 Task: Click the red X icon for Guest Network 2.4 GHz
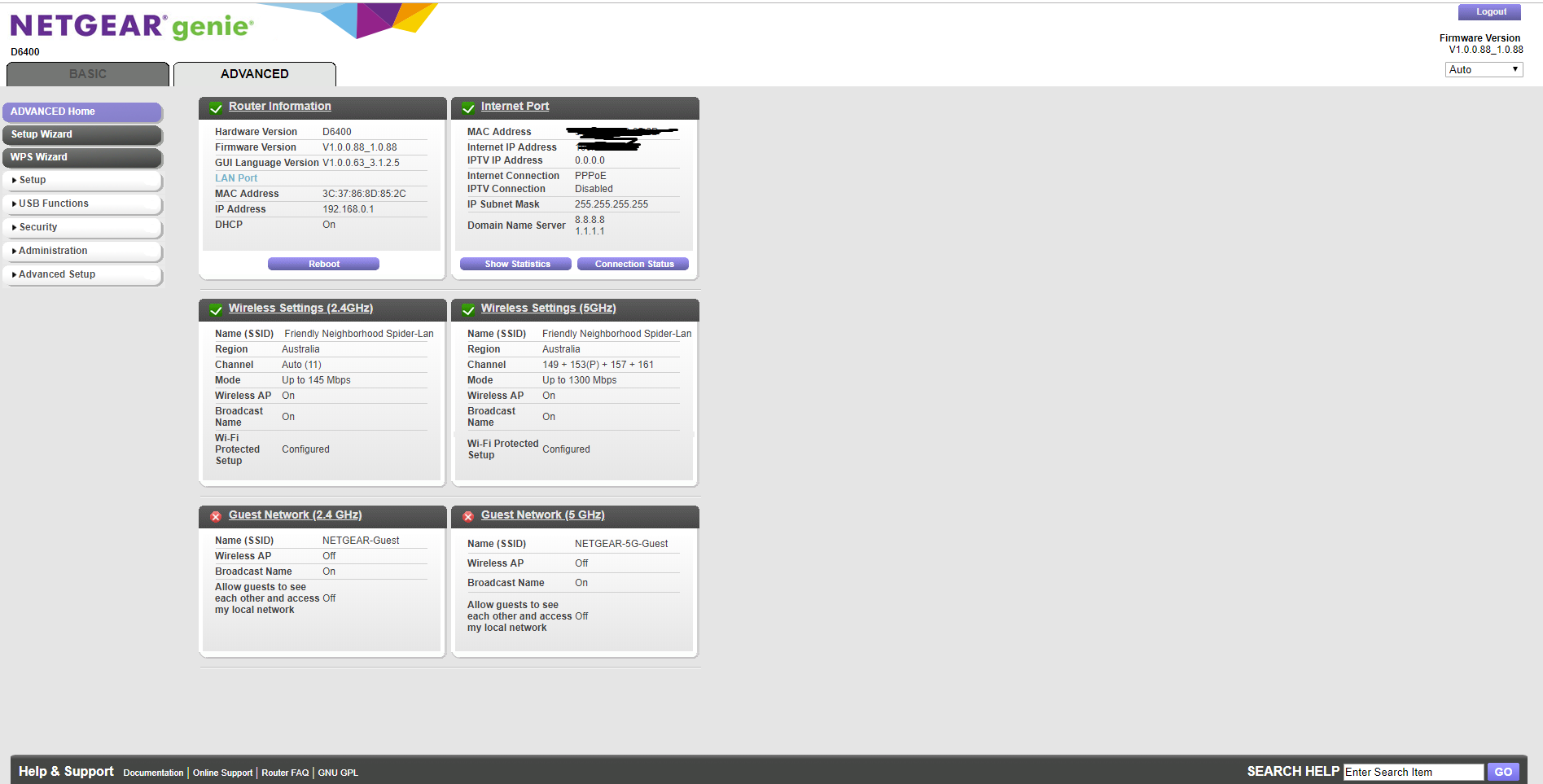216,516
